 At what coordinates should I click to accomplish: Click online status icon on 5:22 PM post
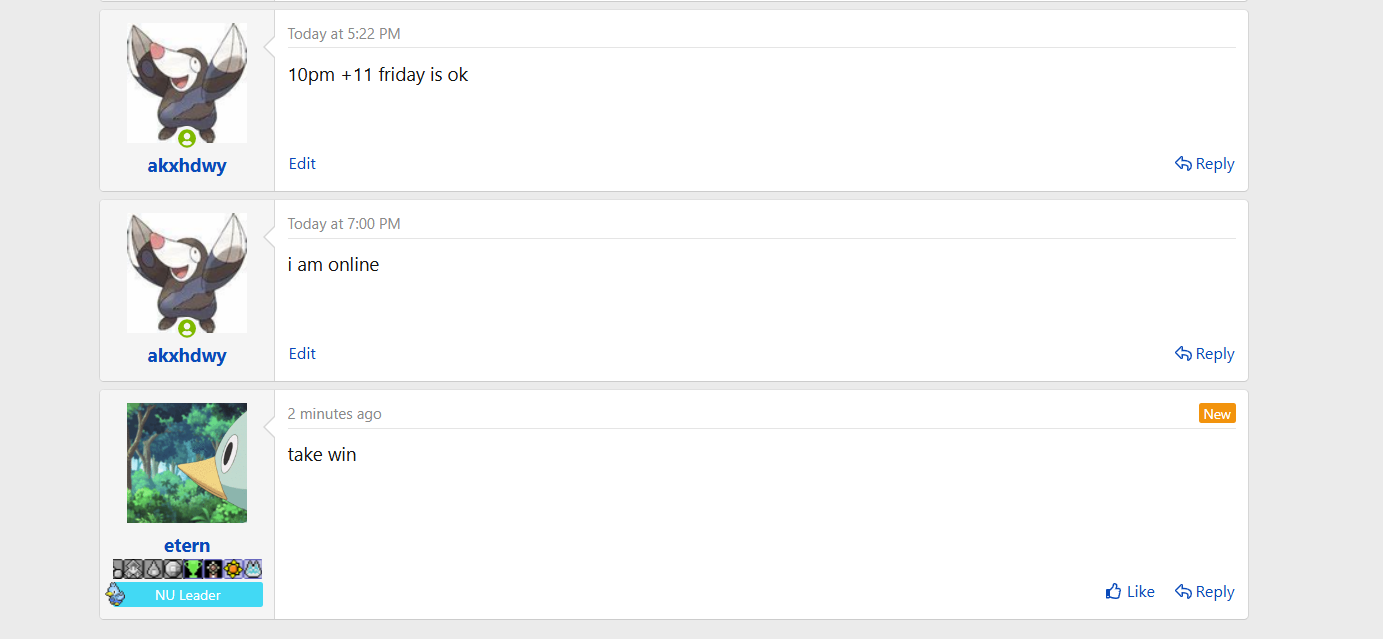click(x=187, y=139)
